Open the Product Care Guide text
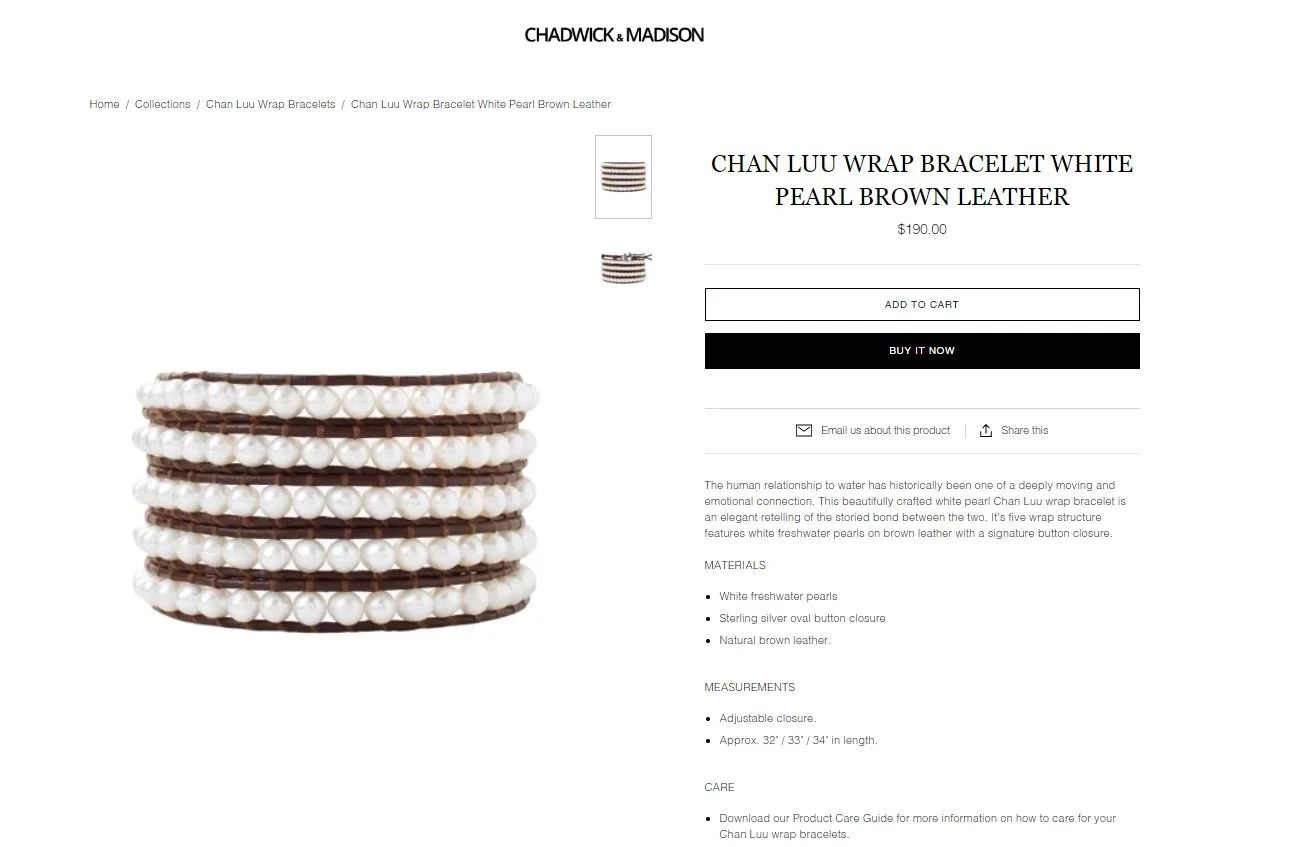The image size is (1295, 847). 842,818
